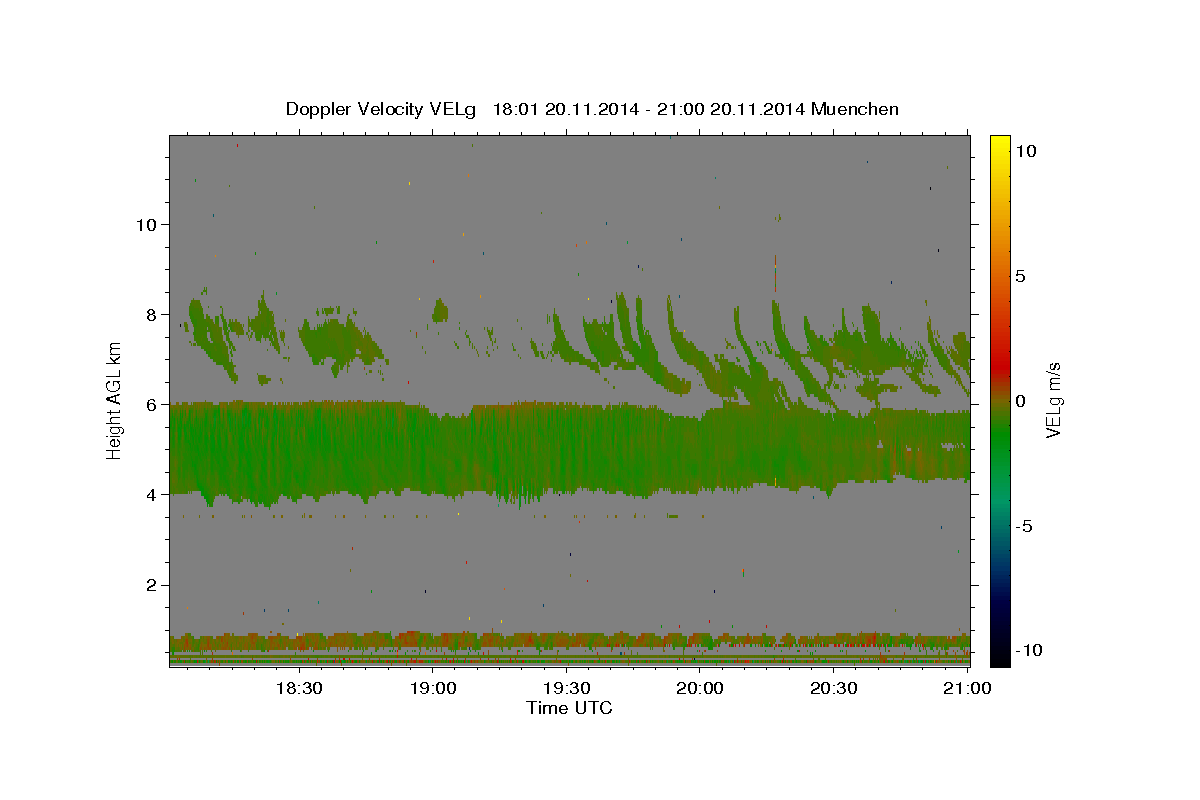
Task: Click the 19:00 time tick label
Action: click(432, 688)
